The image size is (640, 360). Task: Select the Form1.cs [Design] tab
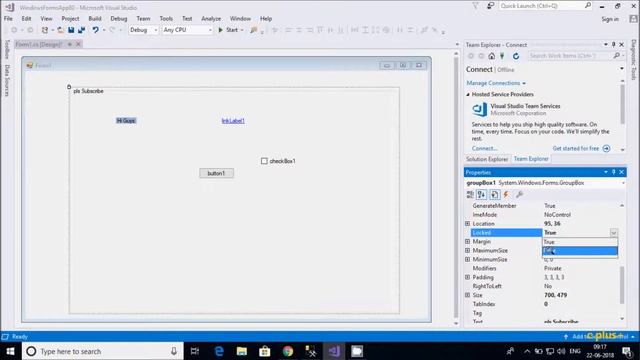click(39, 44)
